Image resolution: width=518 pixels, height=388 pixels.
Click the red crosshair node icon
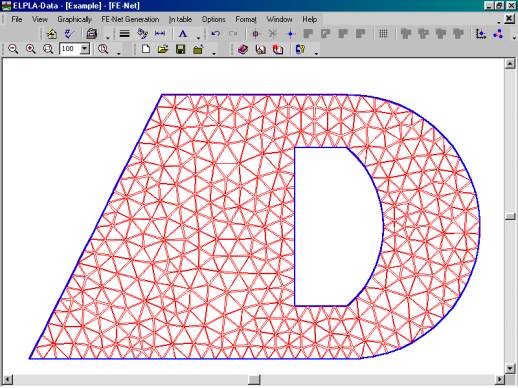(256, 34)
